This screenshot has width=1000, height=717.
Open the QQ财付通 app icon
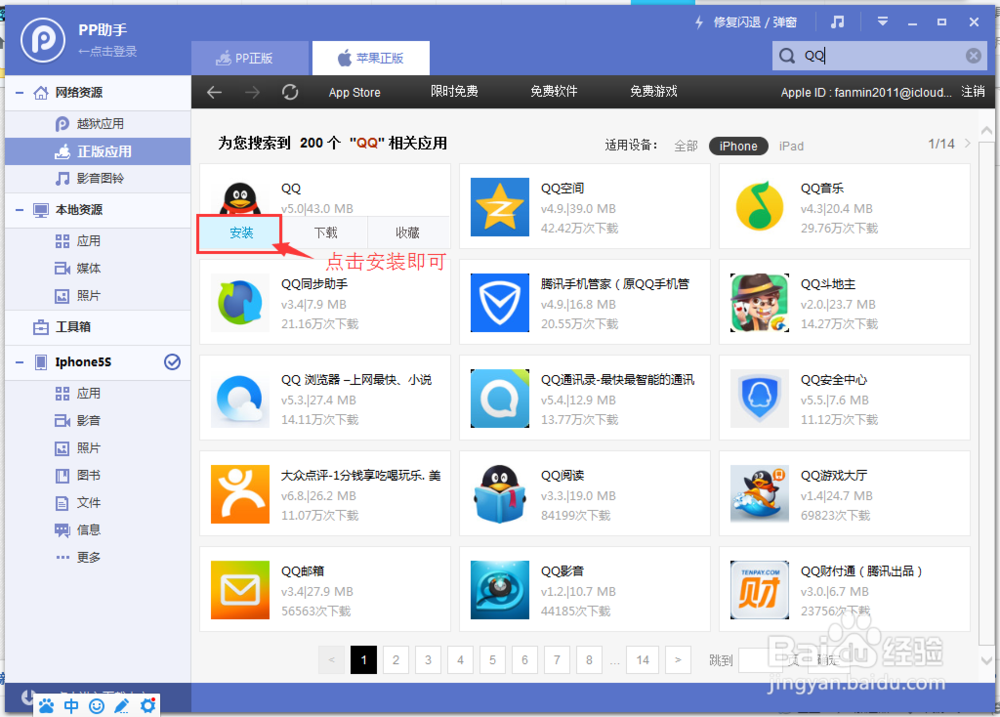pyautogui.click(x=760, y=590)
